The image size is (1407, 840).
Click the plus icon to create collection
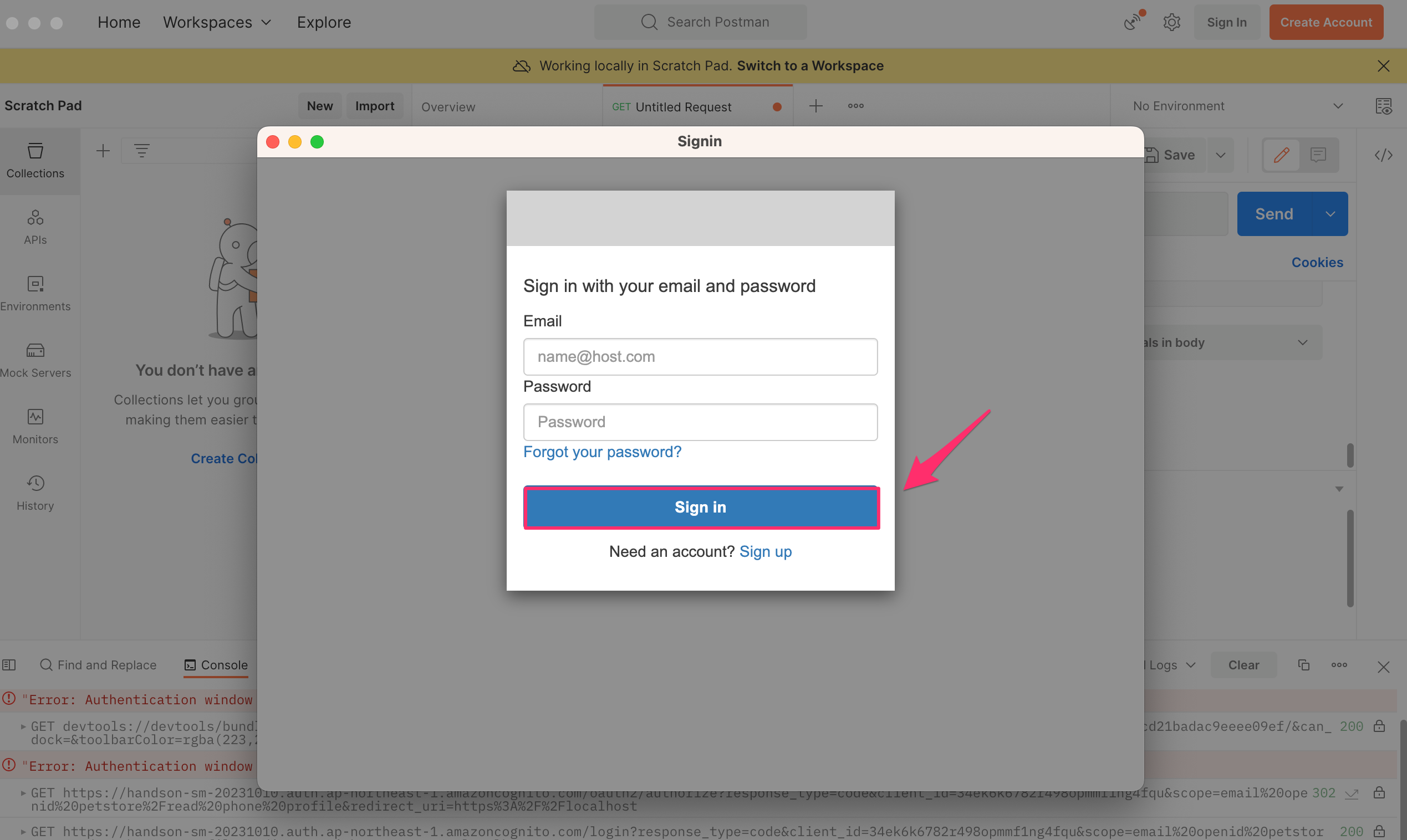(x=103, y=151)
